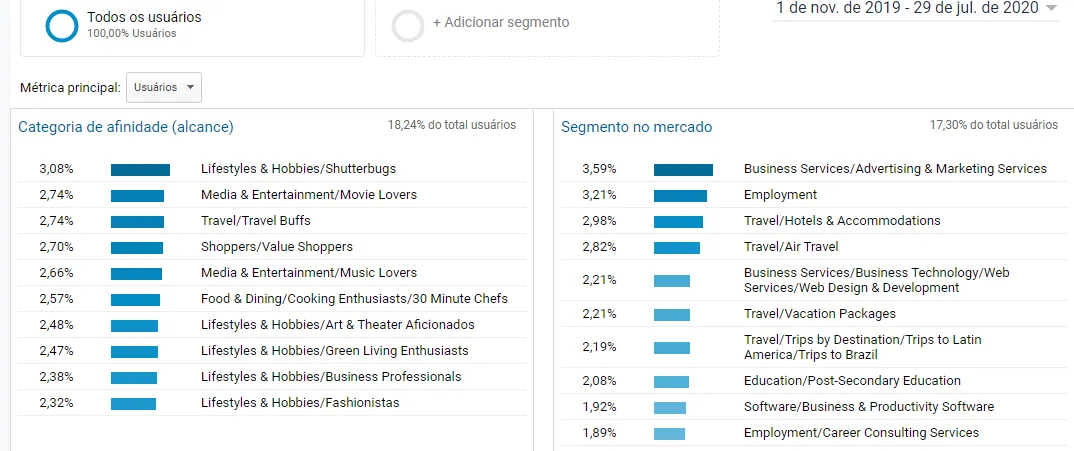This screenshot has height=451, width=1074.
Task: Click the Travel/Hotels & Accommodations row
Action: 814,221
